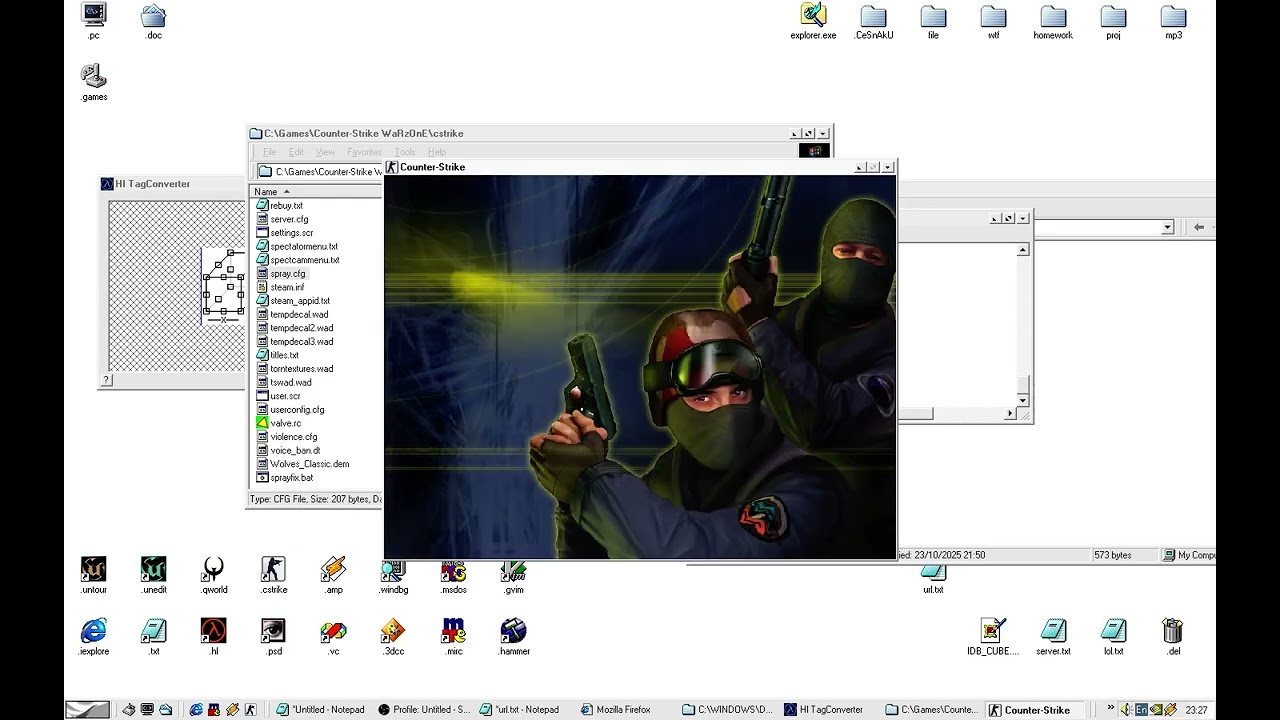The image size is (1280, 720).
Task: Select userconfig.cfg in the file list
Action: tap(290, 409)
